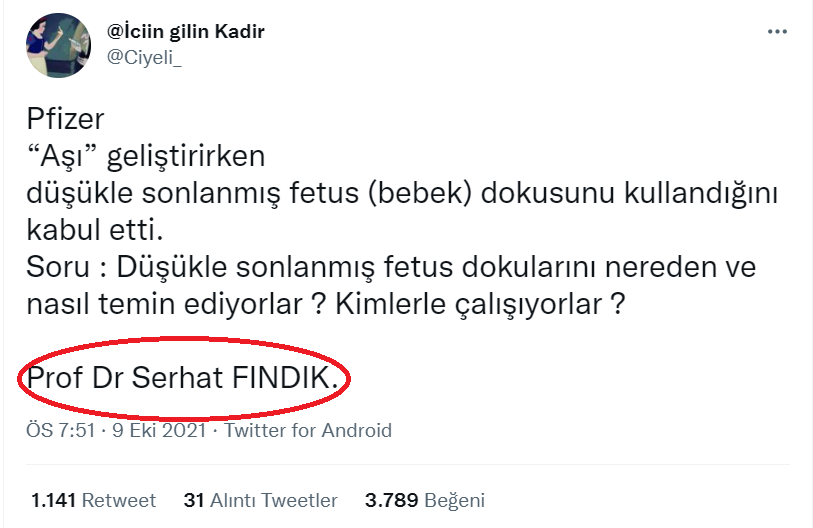This screenshot has width=813, height=528.
Task: Click the "kabul etti." text line
Action: [94, 231]
